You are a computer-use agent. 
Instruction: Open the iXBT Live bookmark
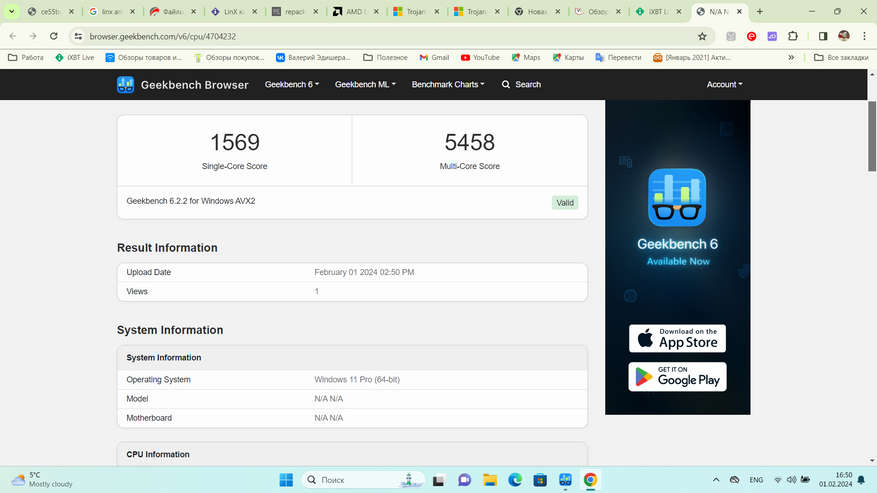pos(74,58)
